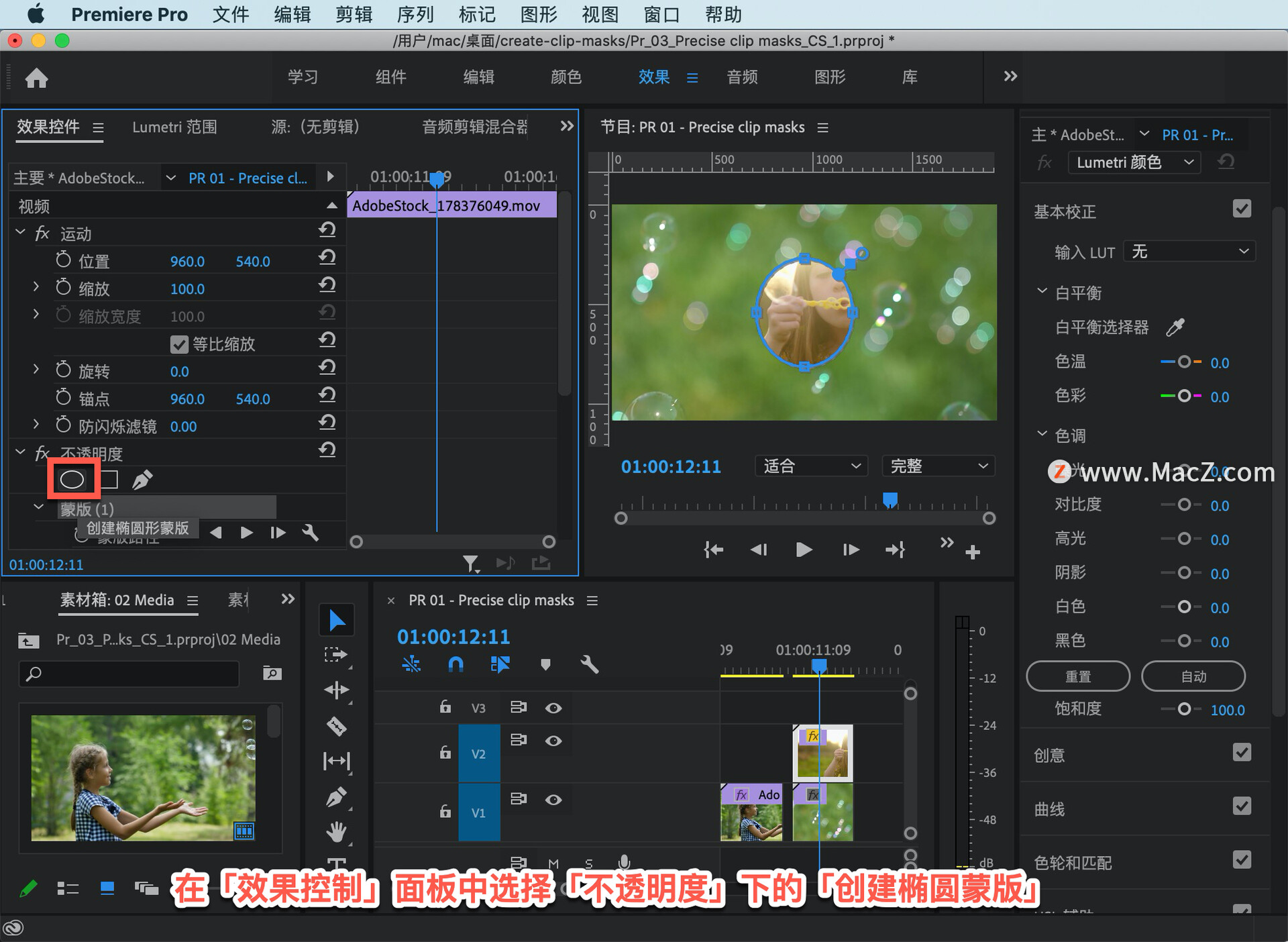Open the Lumetri Color effect dropdown

[x=1134, y=162]
